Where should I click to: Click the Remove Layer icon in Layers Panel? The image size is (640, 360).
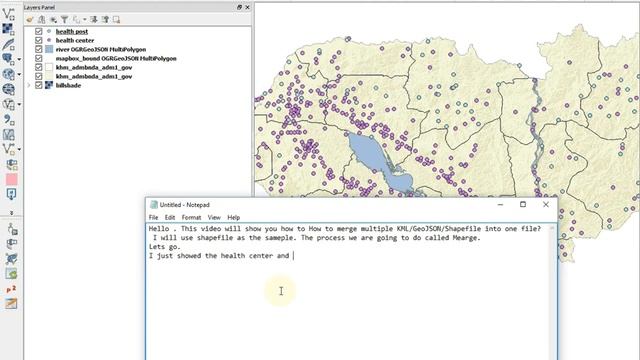pos(116,20)
